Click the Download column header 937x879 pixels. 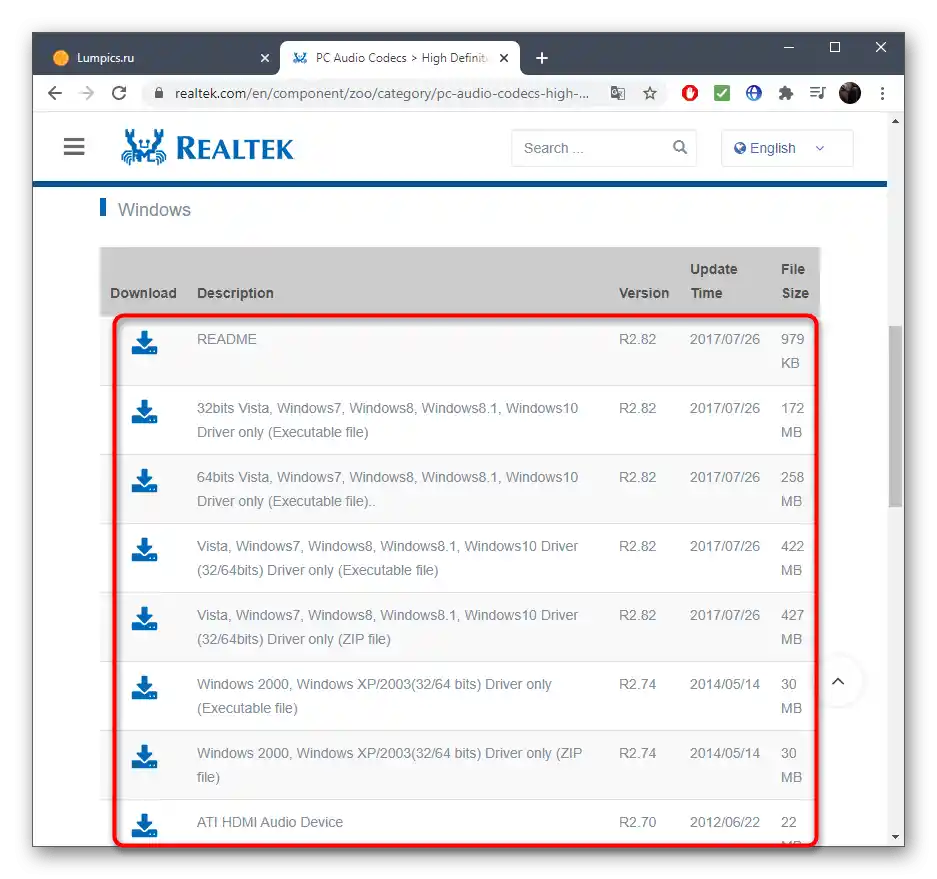[143, 293]
